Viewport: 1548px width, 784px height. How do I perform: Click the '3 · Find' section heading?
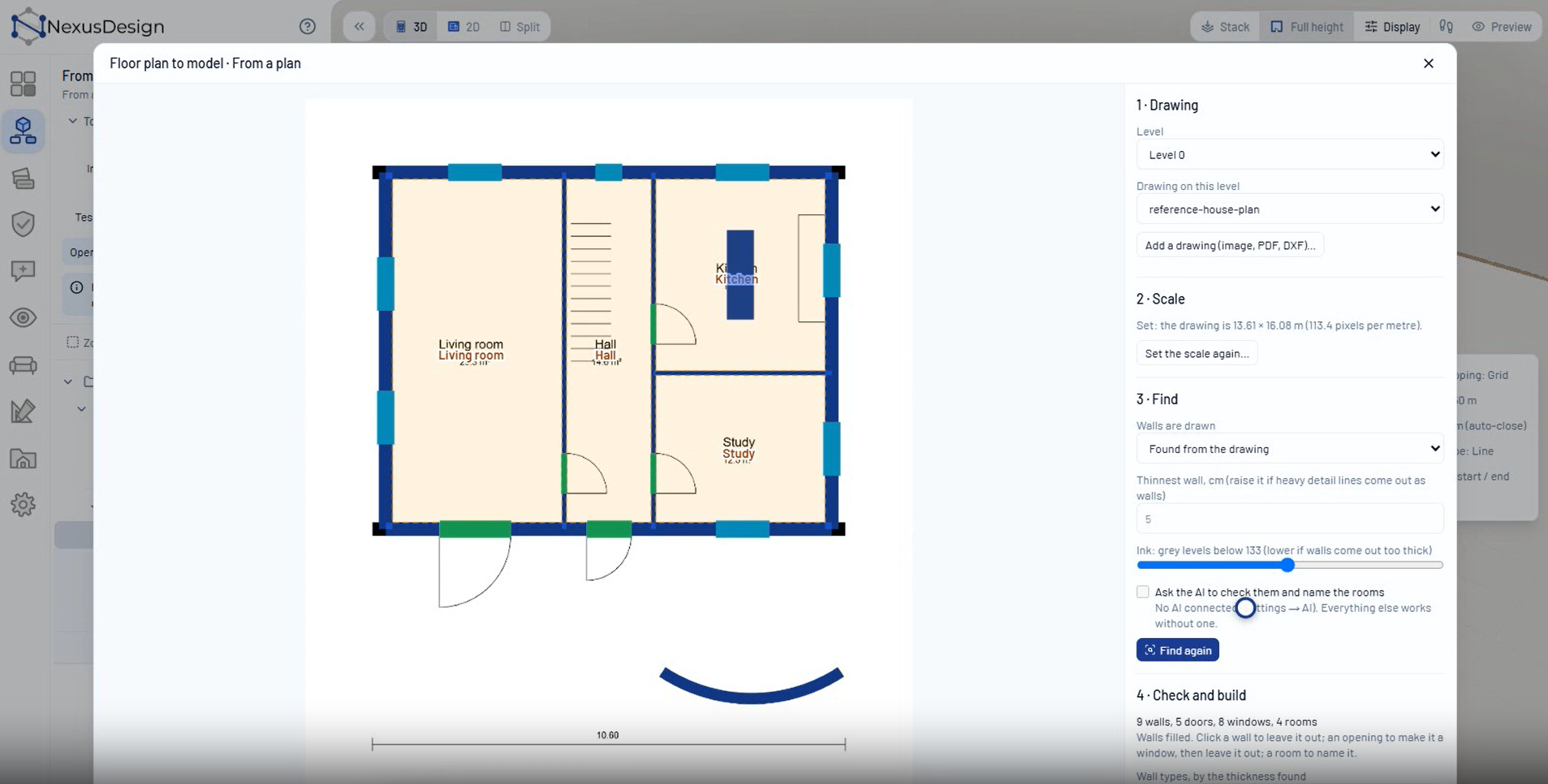point(1157,398)
